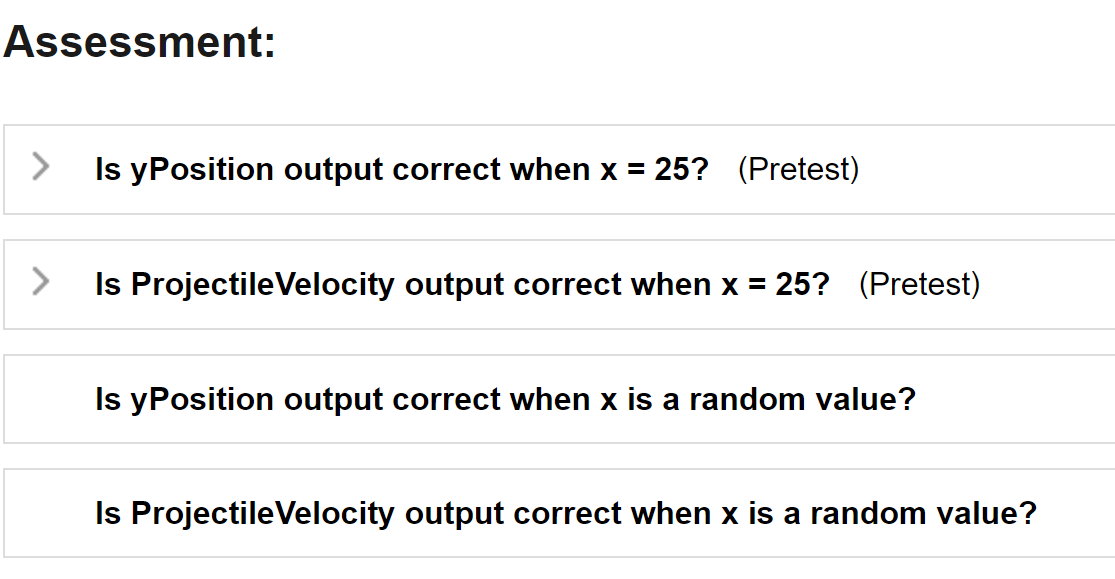Click the chevron beside the second pretest item
Image resolution: width=1115 pixels, height=579 pixels.
tap(40, 283)
